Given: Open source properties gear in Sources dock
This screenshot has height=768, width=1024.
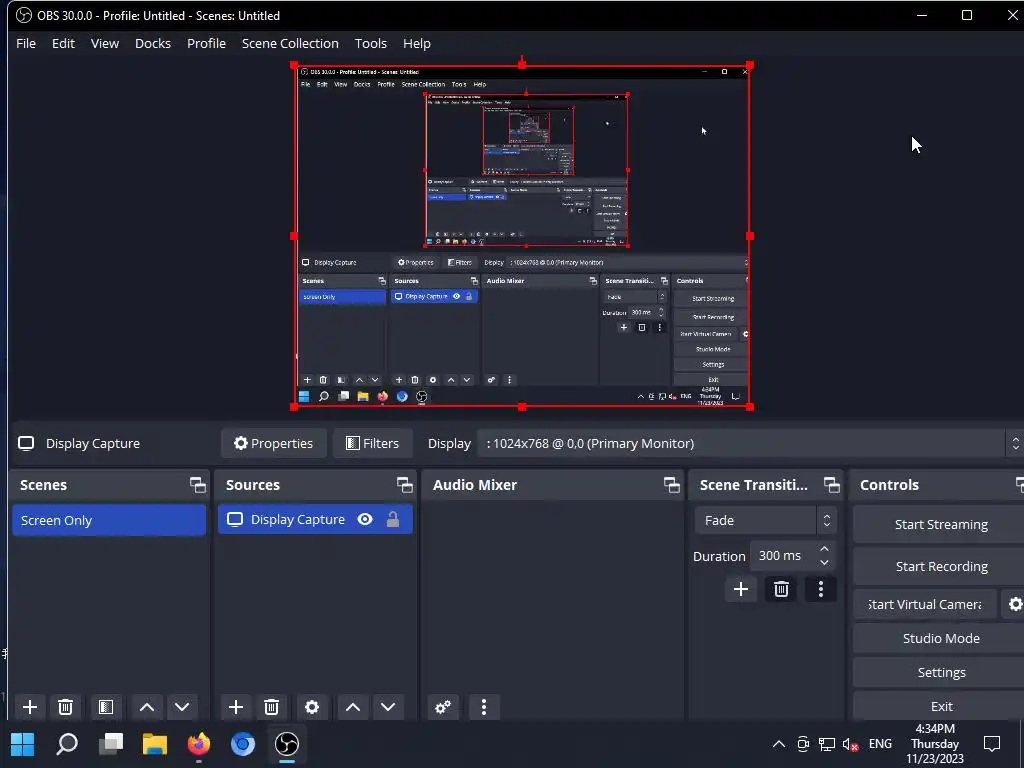Looking at the screenshot, I should [x=312, y=707].
